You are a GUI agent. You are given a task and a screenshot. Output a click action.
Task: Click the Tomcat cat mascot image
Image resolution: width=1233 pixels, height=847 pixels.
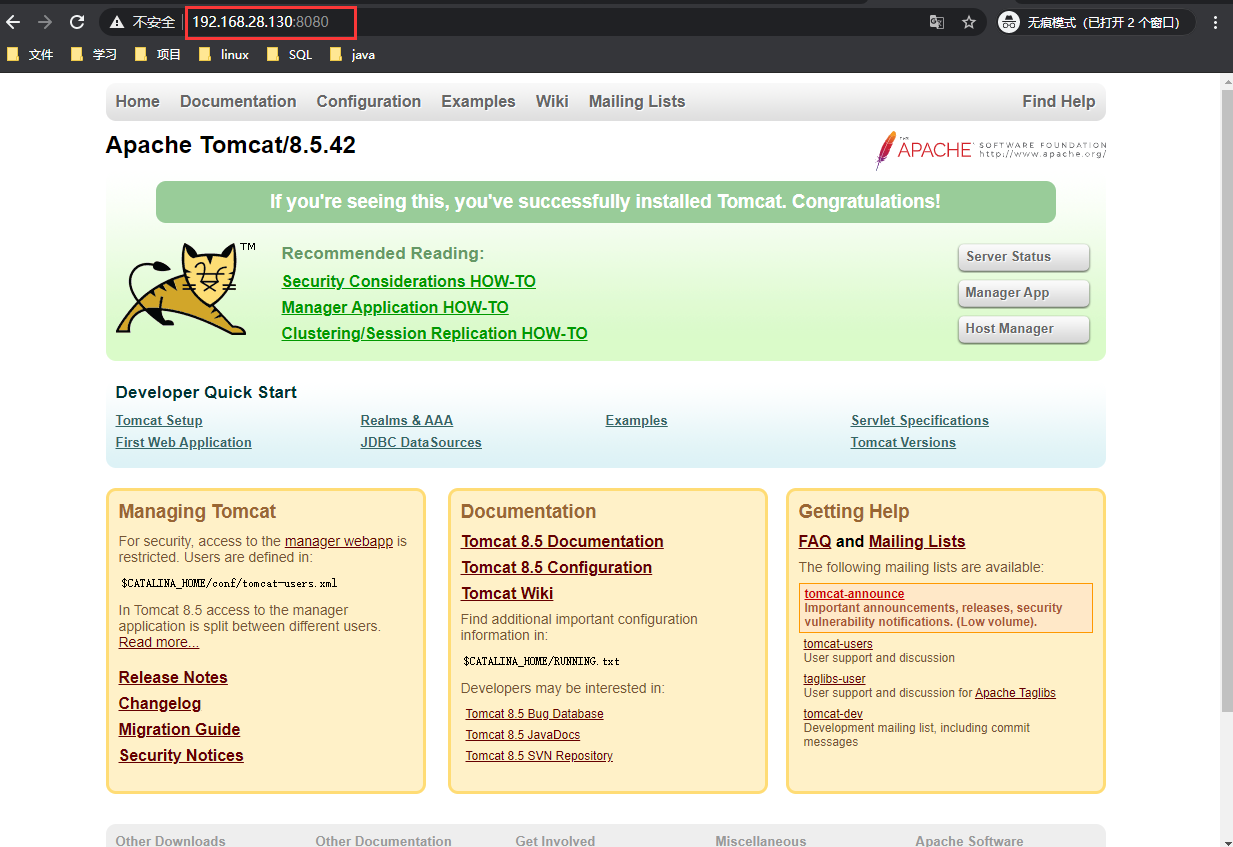coord(187,289)
